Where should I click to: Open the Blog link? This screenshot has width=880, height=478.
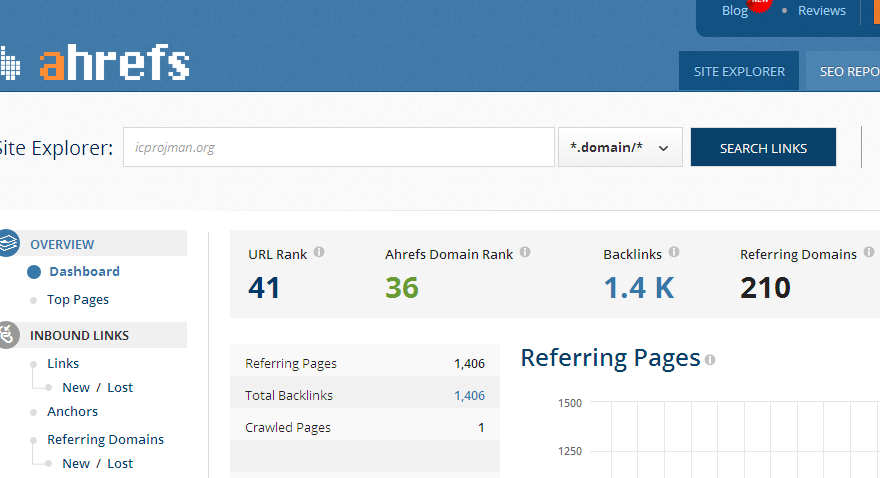click(735, 11)
